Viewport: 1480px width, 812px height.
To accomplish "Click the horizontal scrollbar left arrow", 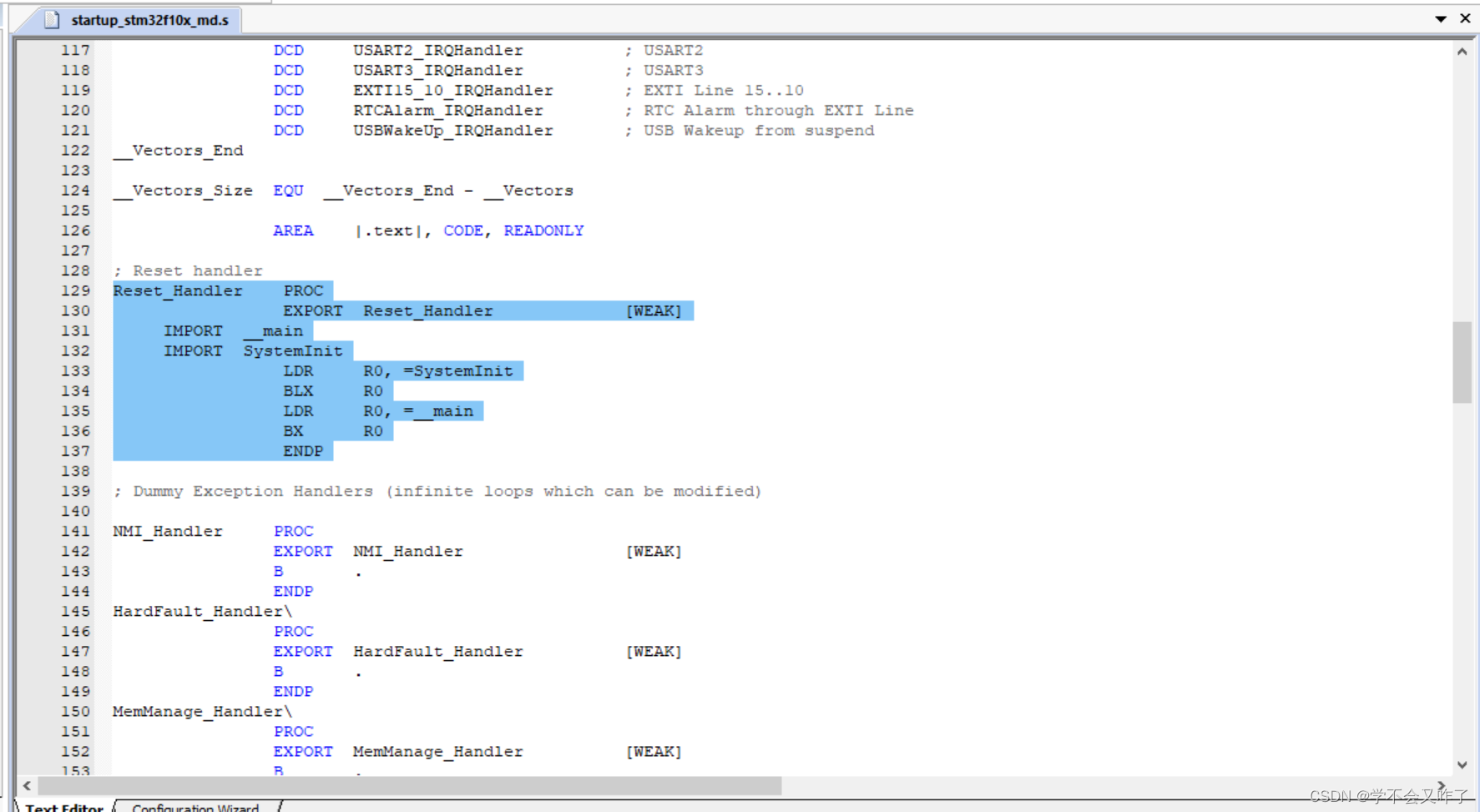I will (x=28, y=785).
